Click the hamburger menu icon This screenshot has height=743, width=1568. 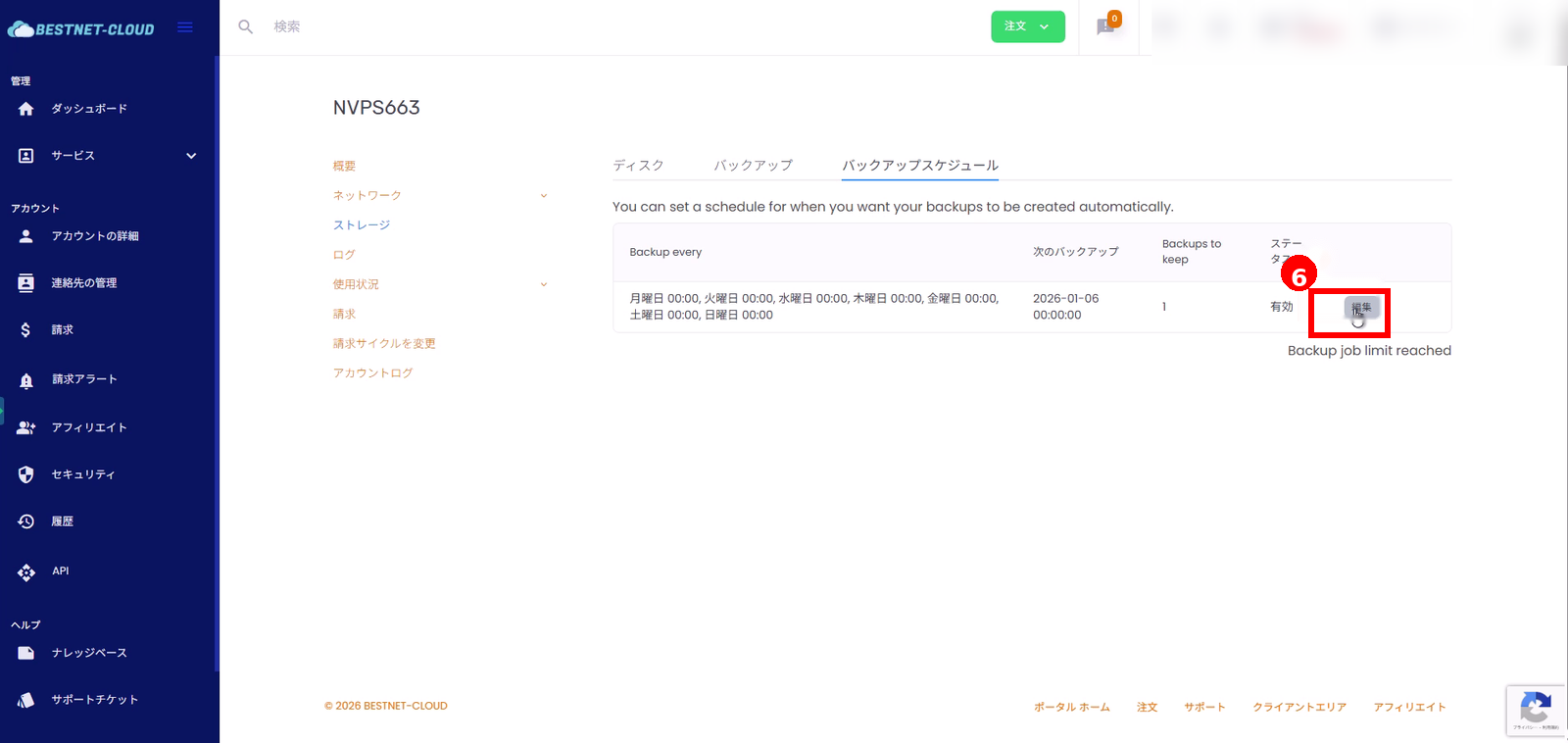pos(184,27)
